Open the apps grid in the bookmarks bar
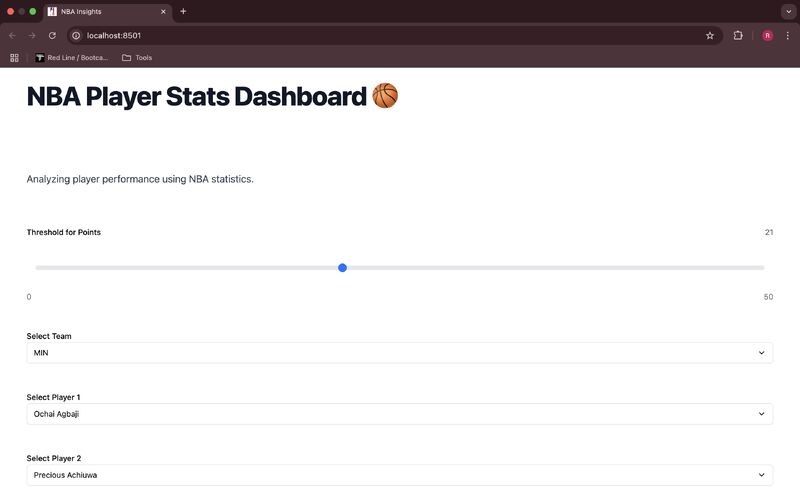This screenshot has height=500, width=800. 14,58
